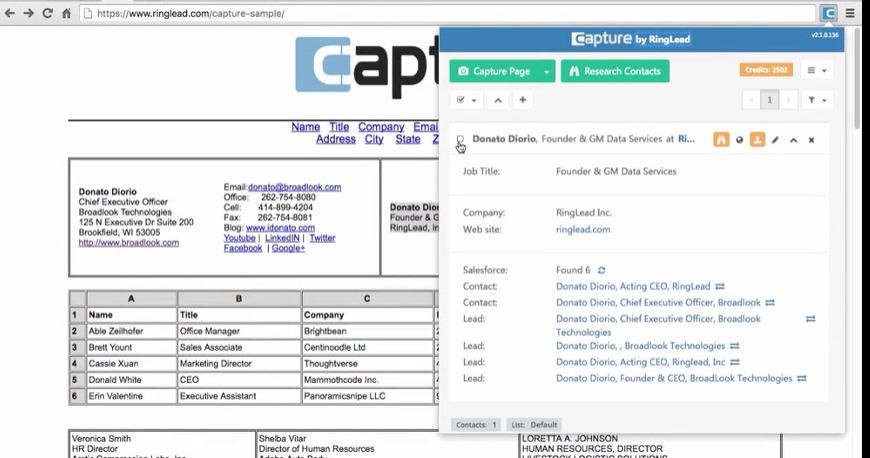This screenshot has width=870, height=458.
Task: Go to previous page of contacts
Action: [x=751, y=100]
